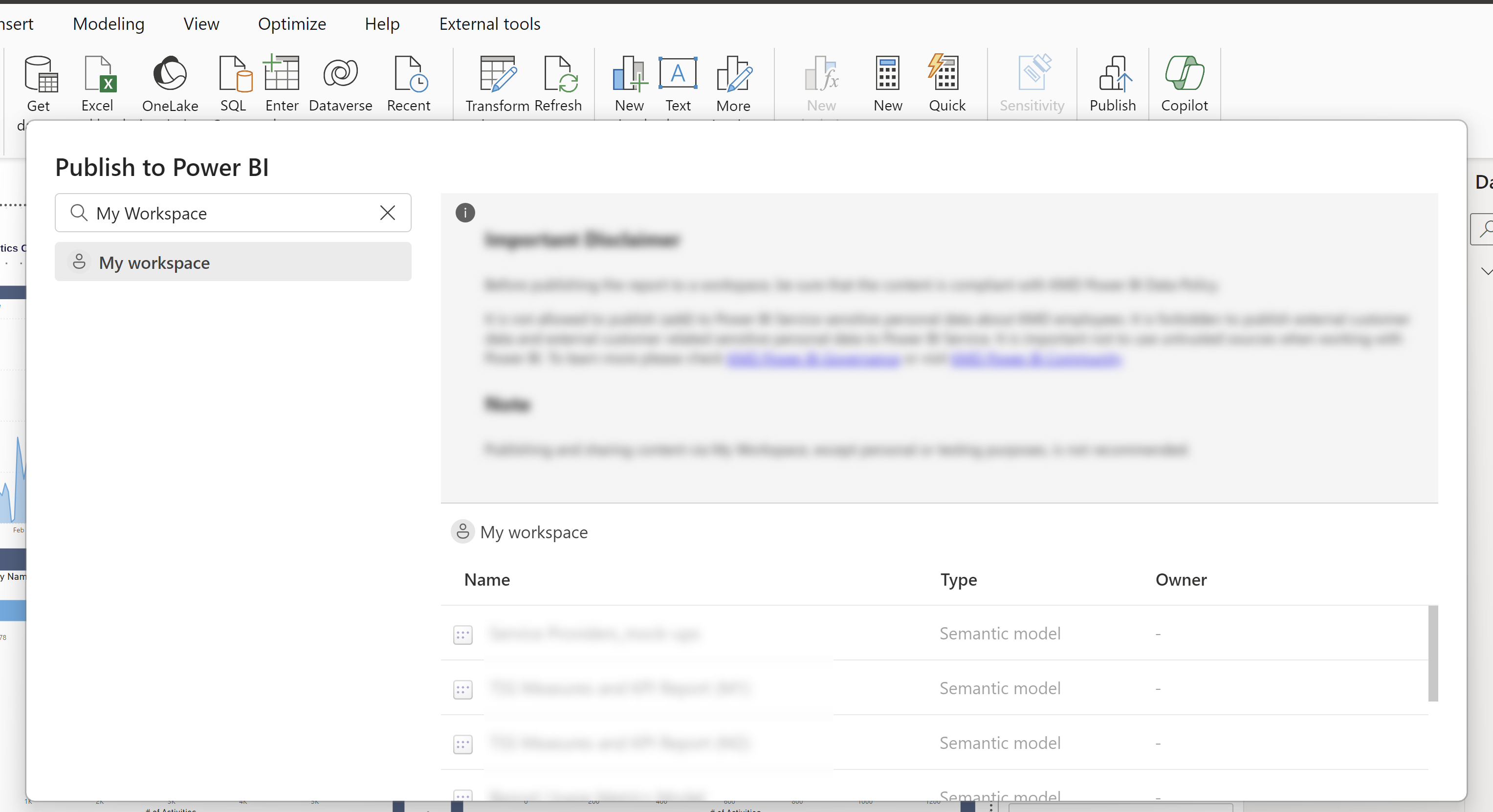The height and width of the screenshot is (812, 1493).
Task: Click the Get data ribbon icon
Action: pyautogui.click(x=40, y=74)
